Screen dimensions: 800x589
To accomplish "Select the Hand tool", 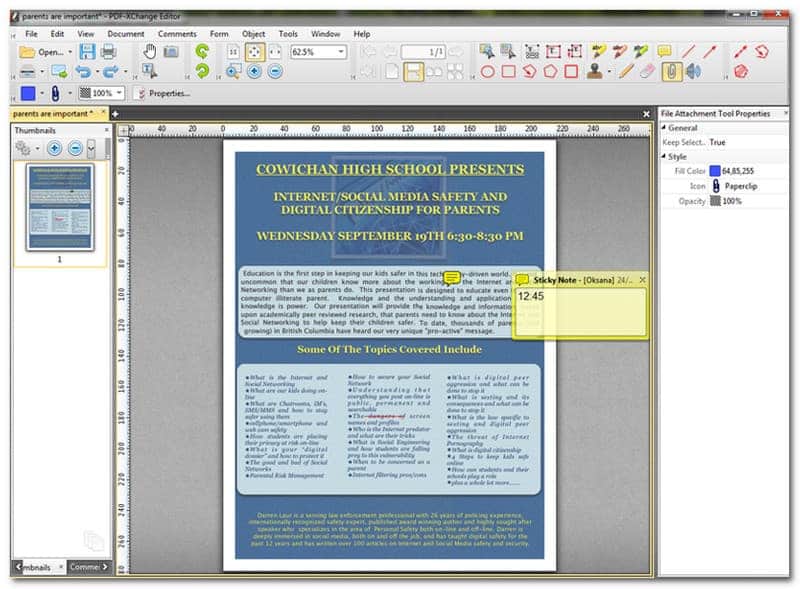I will click(150, 52).
